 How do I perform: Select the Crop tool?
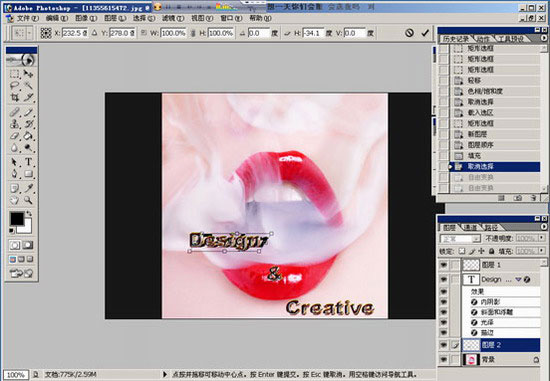tap(14, 97)
